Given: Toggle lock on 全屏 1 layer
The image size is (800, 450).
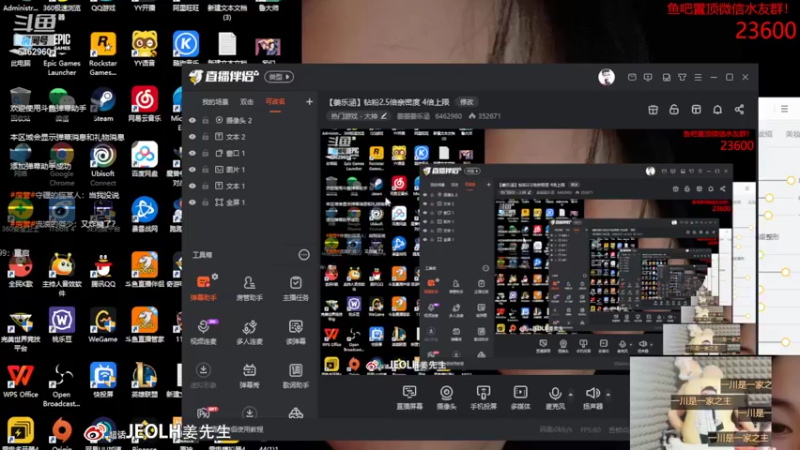Looking at the screenshot, I should 205,202.
